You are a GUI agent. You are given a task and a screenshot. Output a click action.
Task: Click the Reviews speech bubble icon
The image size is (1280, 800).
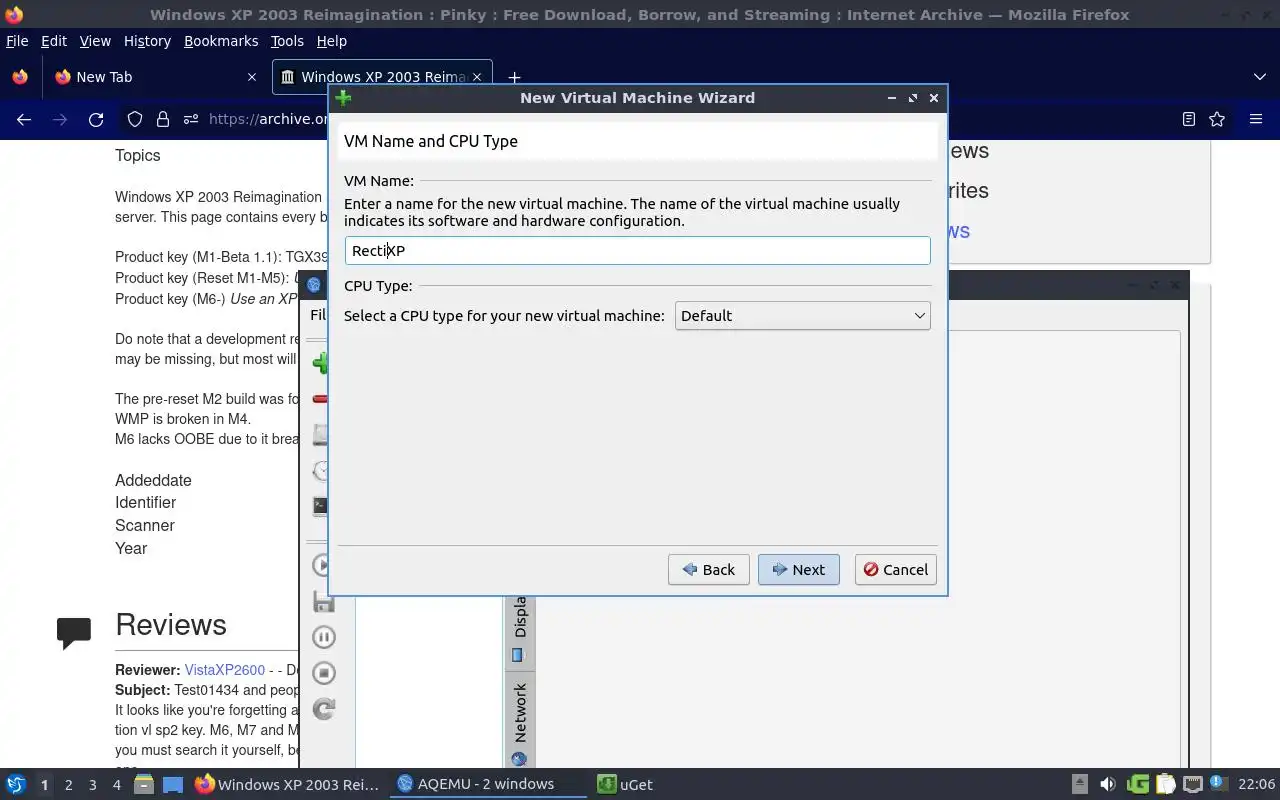point(74,633)
